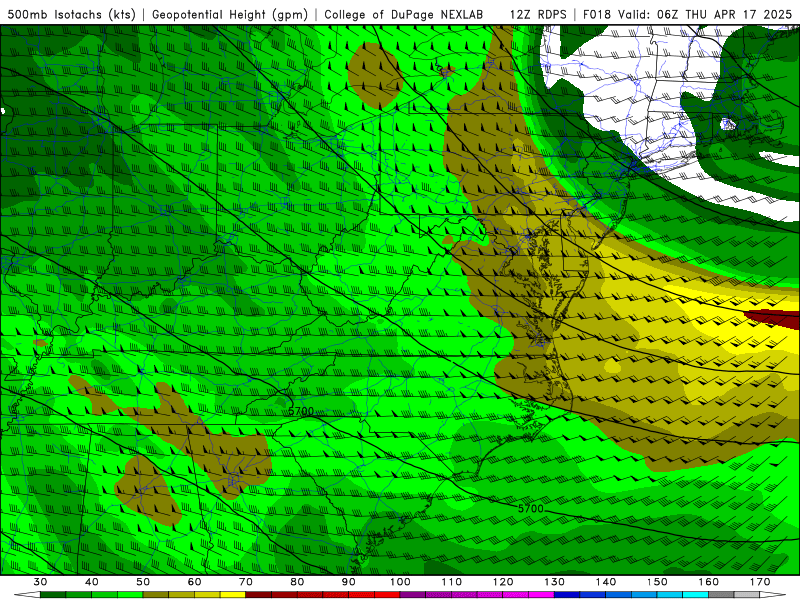Pick the cyan swatch just below 160
Viewport: 800px width, 600px height.
coord(695,595)
